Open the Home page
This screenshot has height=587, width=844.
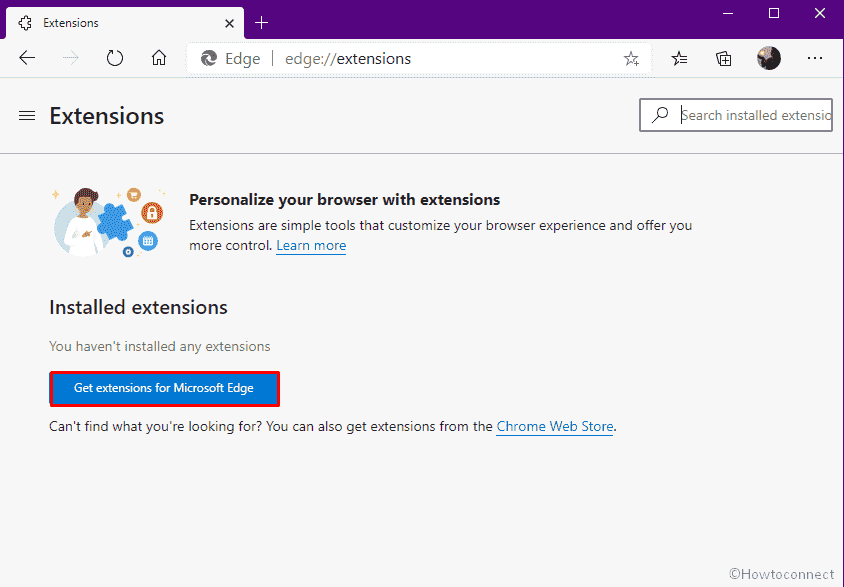159,58
